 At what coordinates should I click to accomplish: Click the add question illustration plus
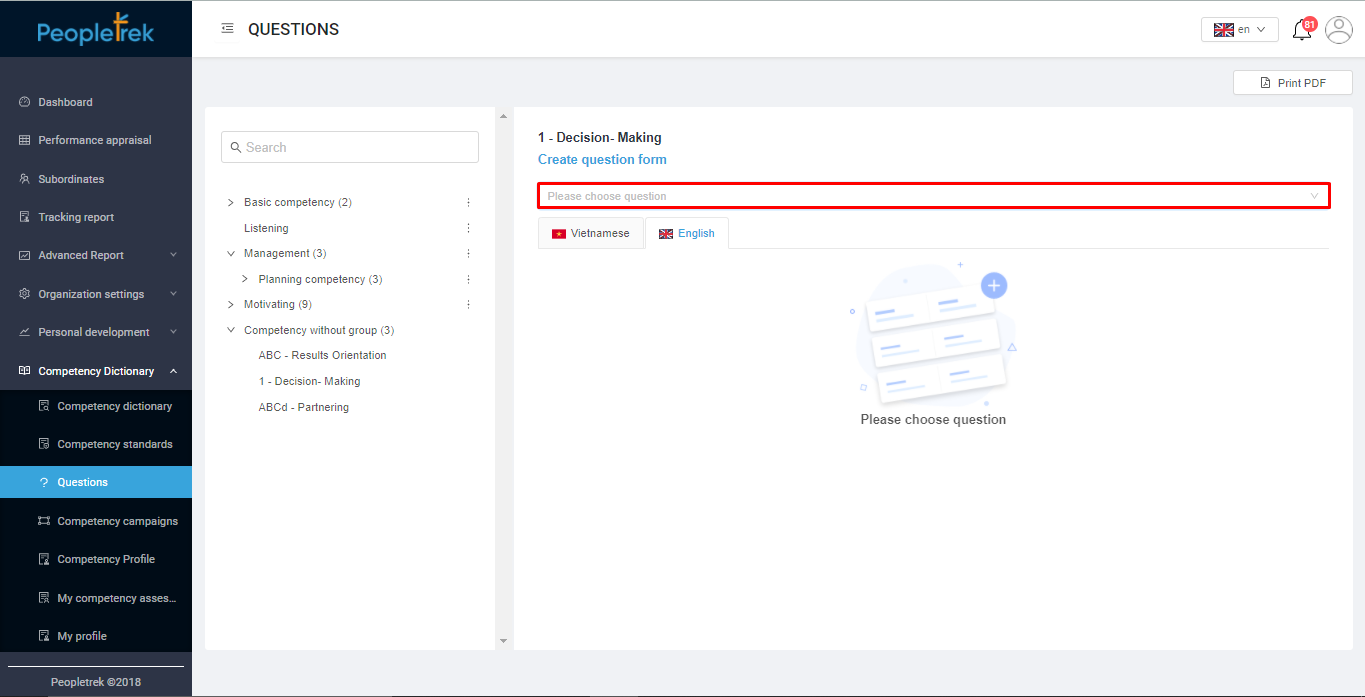tap(994, 285)
